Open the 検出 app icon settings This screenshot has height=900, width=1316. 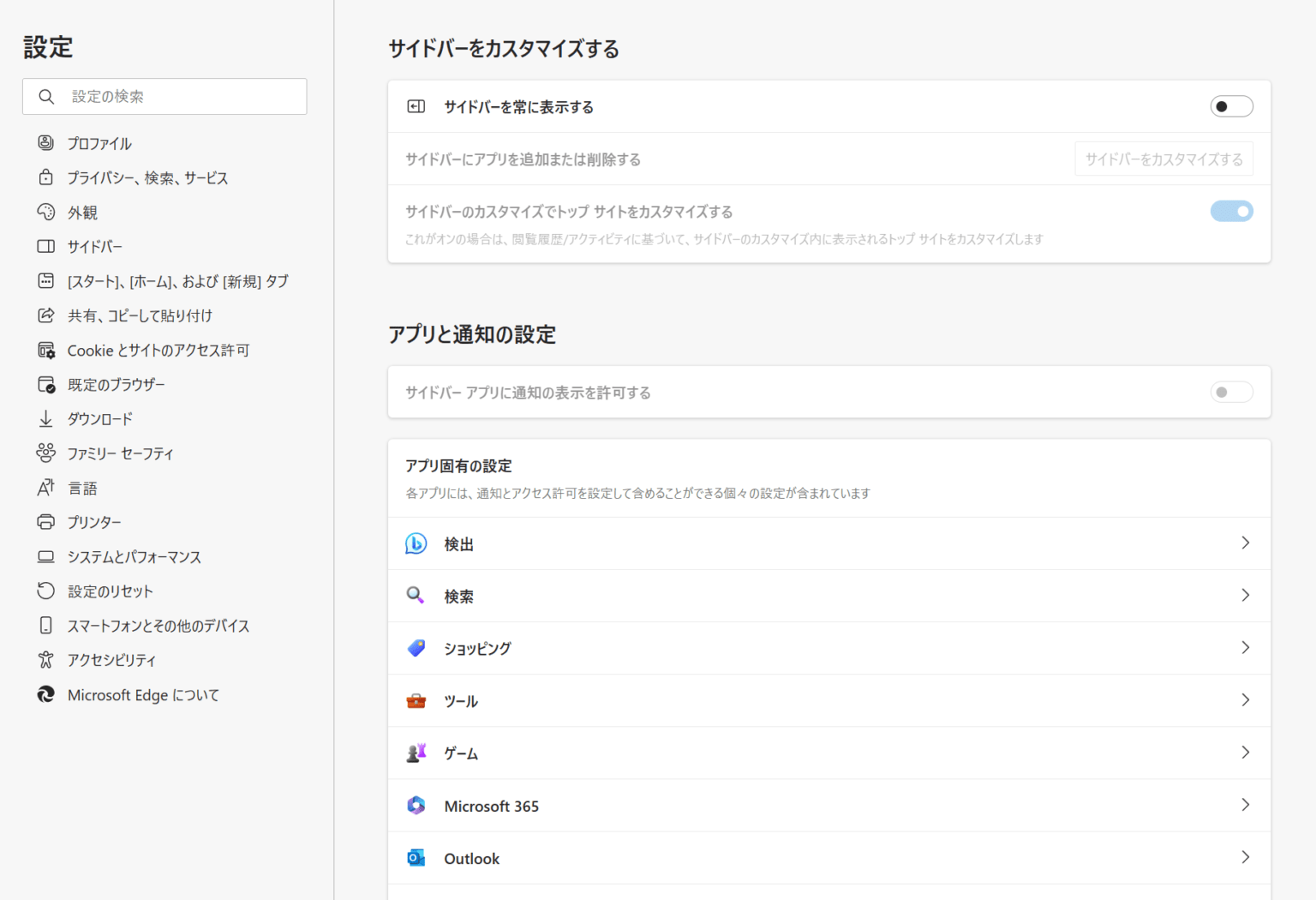tap(416, 543)
